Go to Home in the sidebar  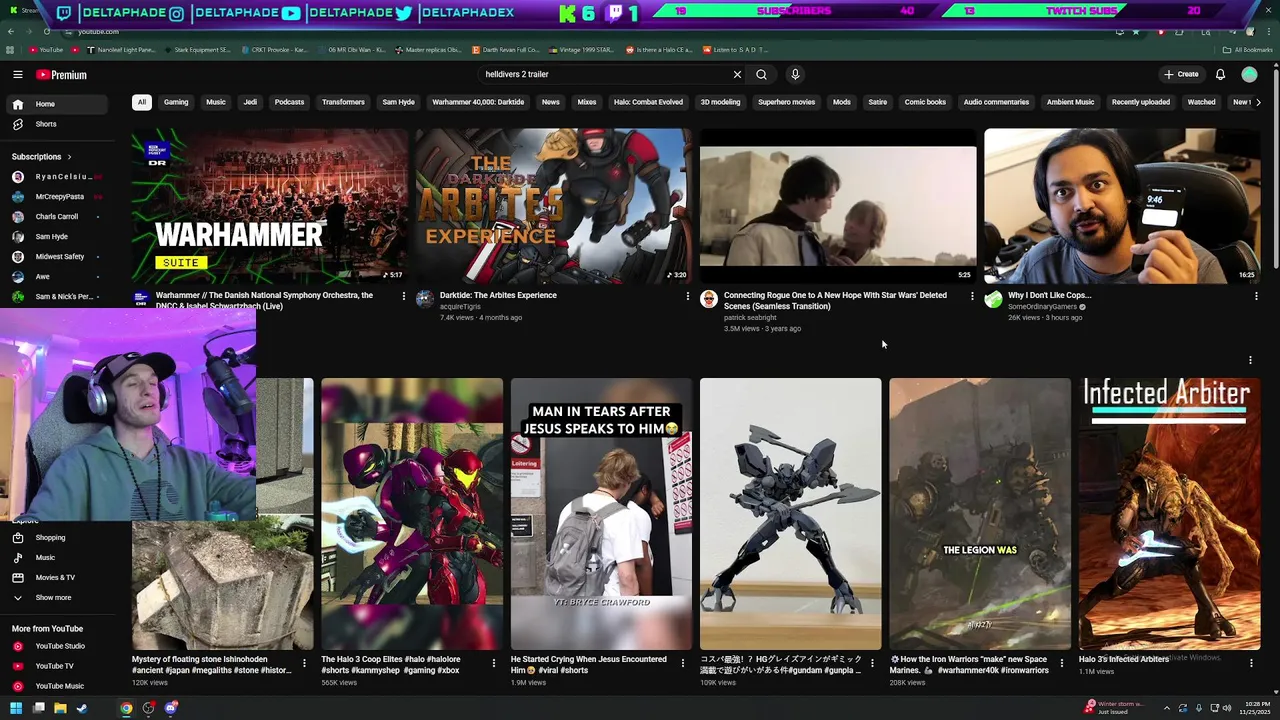pos(56,104)
